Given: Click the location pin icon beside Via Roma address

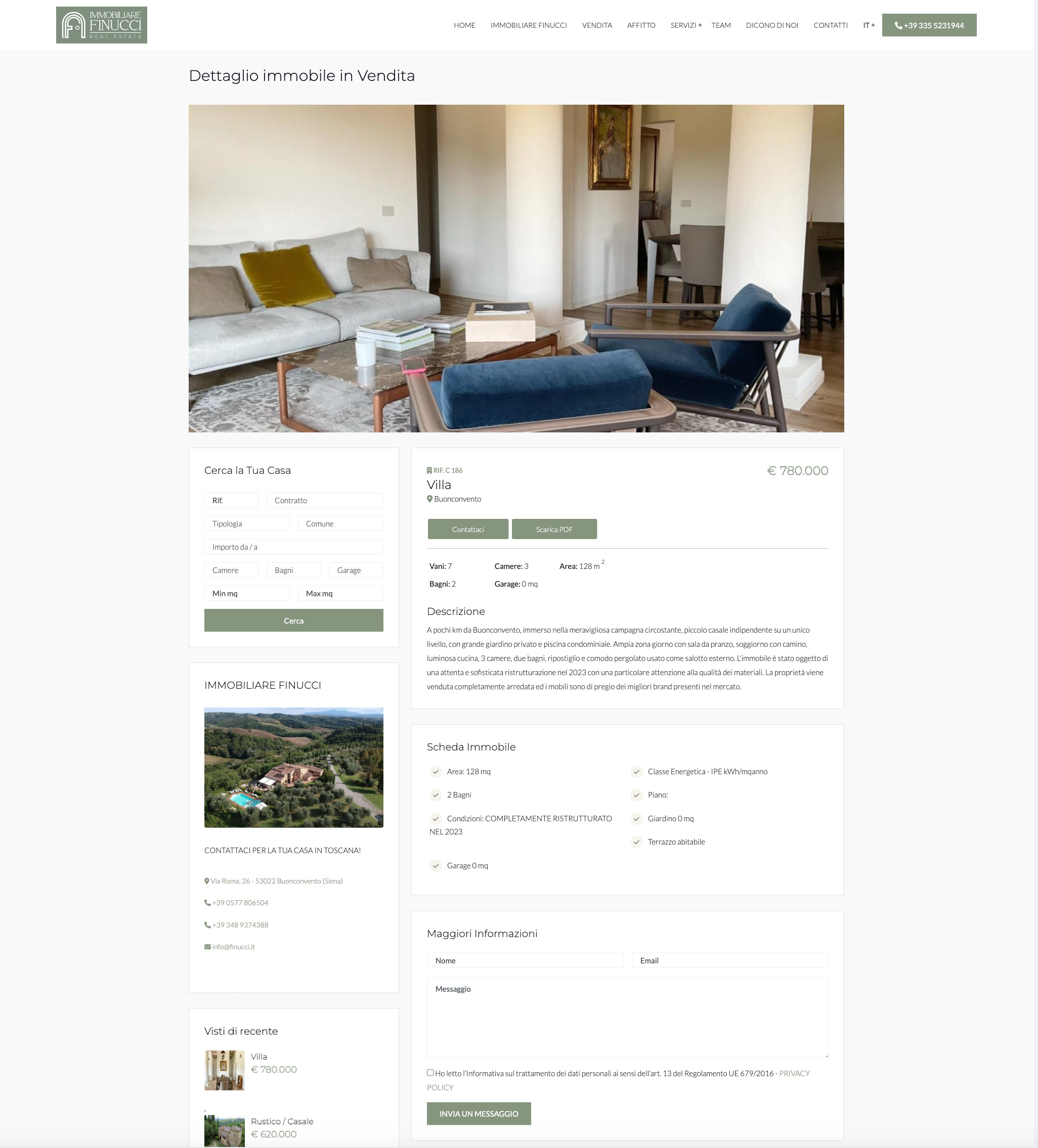Looking at the screenshot, I should pos(207,881).
